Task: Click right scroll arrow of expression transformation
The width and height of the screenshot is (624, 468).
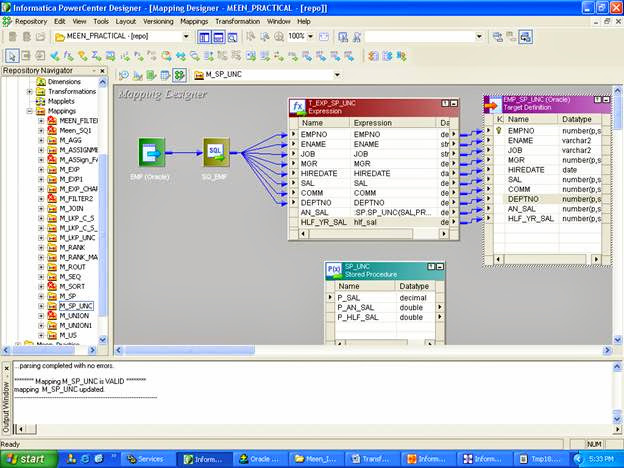Action: pos(444,234)
